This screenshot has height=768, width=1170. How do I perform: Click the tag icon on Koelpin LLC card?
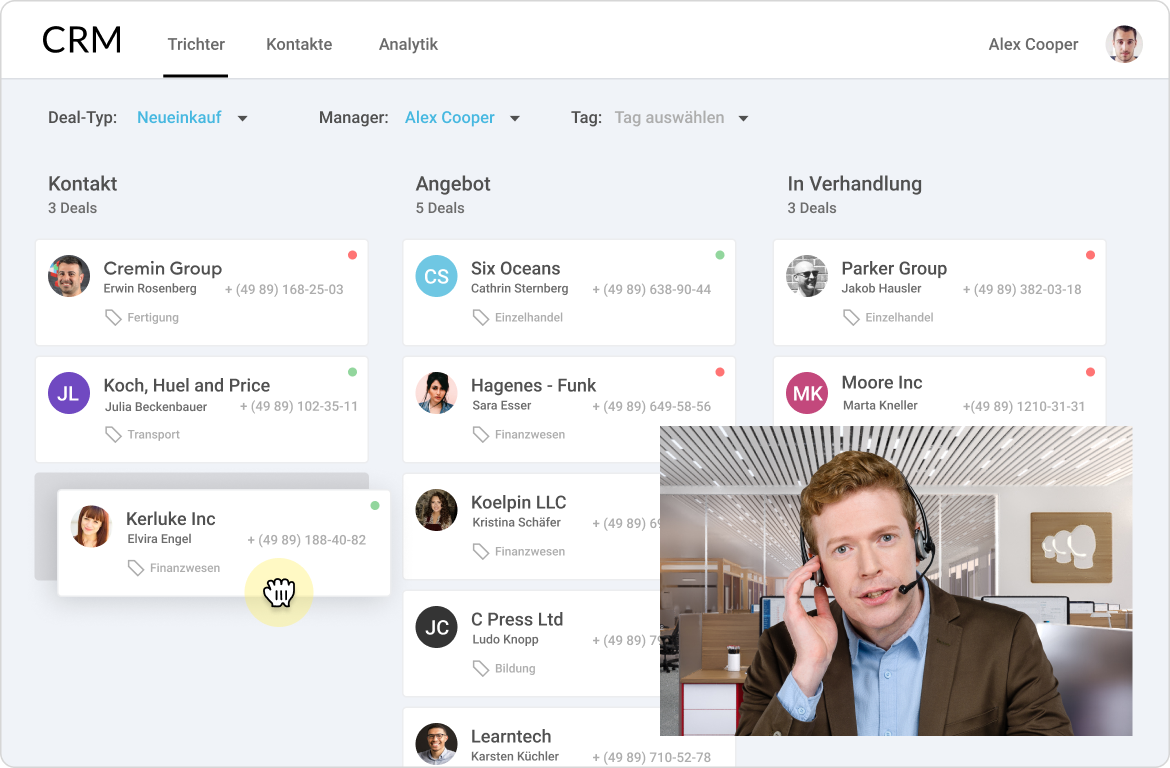[481, 552]
